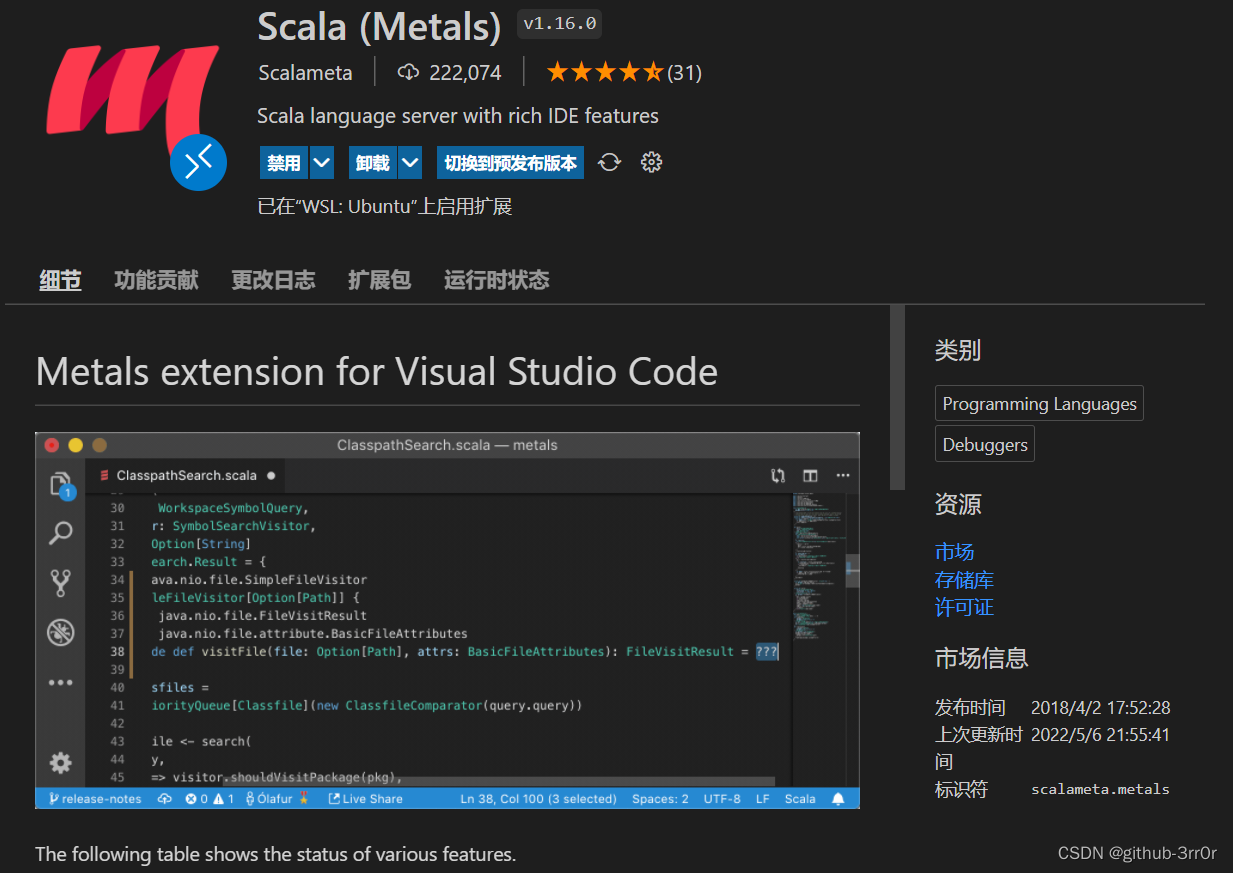Click the more actions icon in the embedded editor
1233x873 pixels.
tap(843, 475)
